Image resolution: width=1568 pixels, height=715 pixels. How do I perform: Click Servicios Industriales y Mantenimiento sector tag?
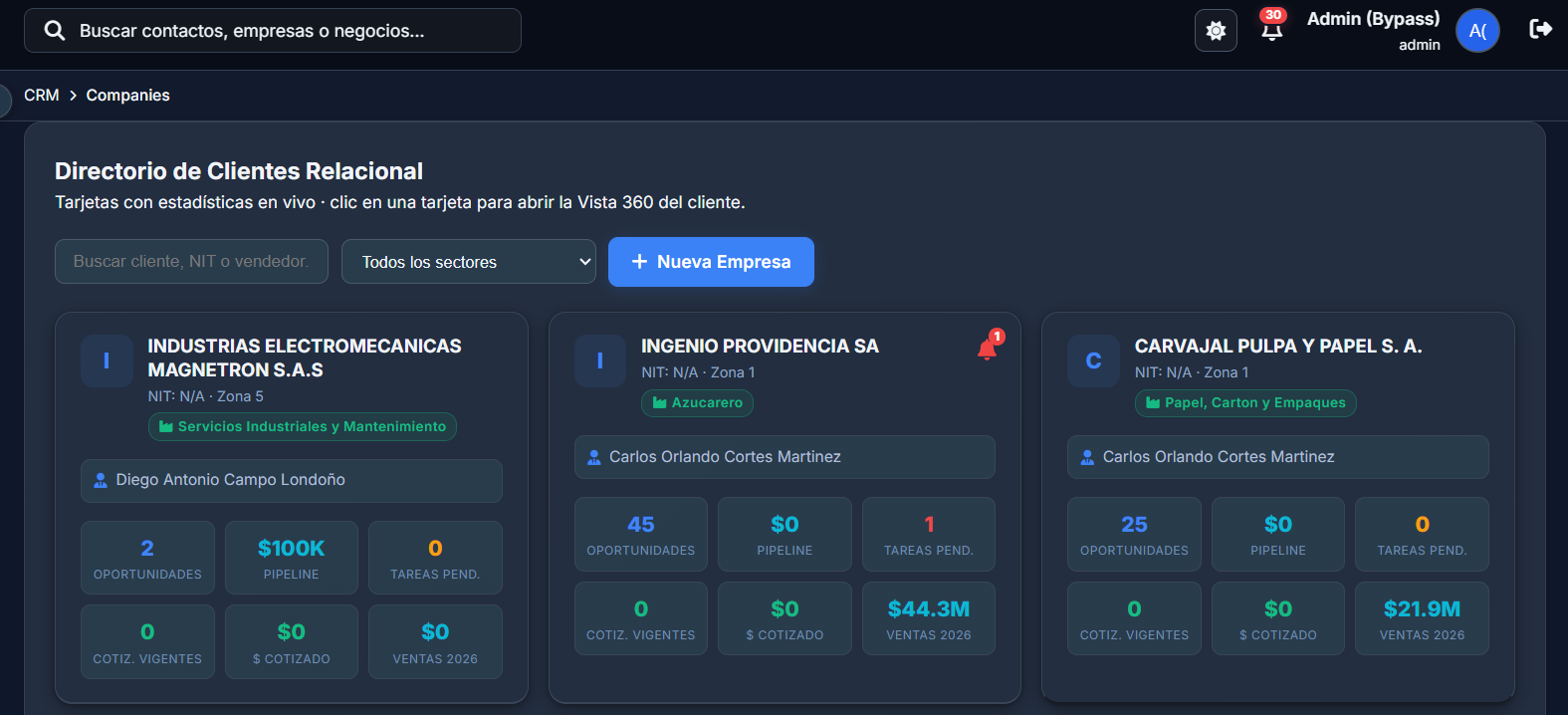coord(303,426)
